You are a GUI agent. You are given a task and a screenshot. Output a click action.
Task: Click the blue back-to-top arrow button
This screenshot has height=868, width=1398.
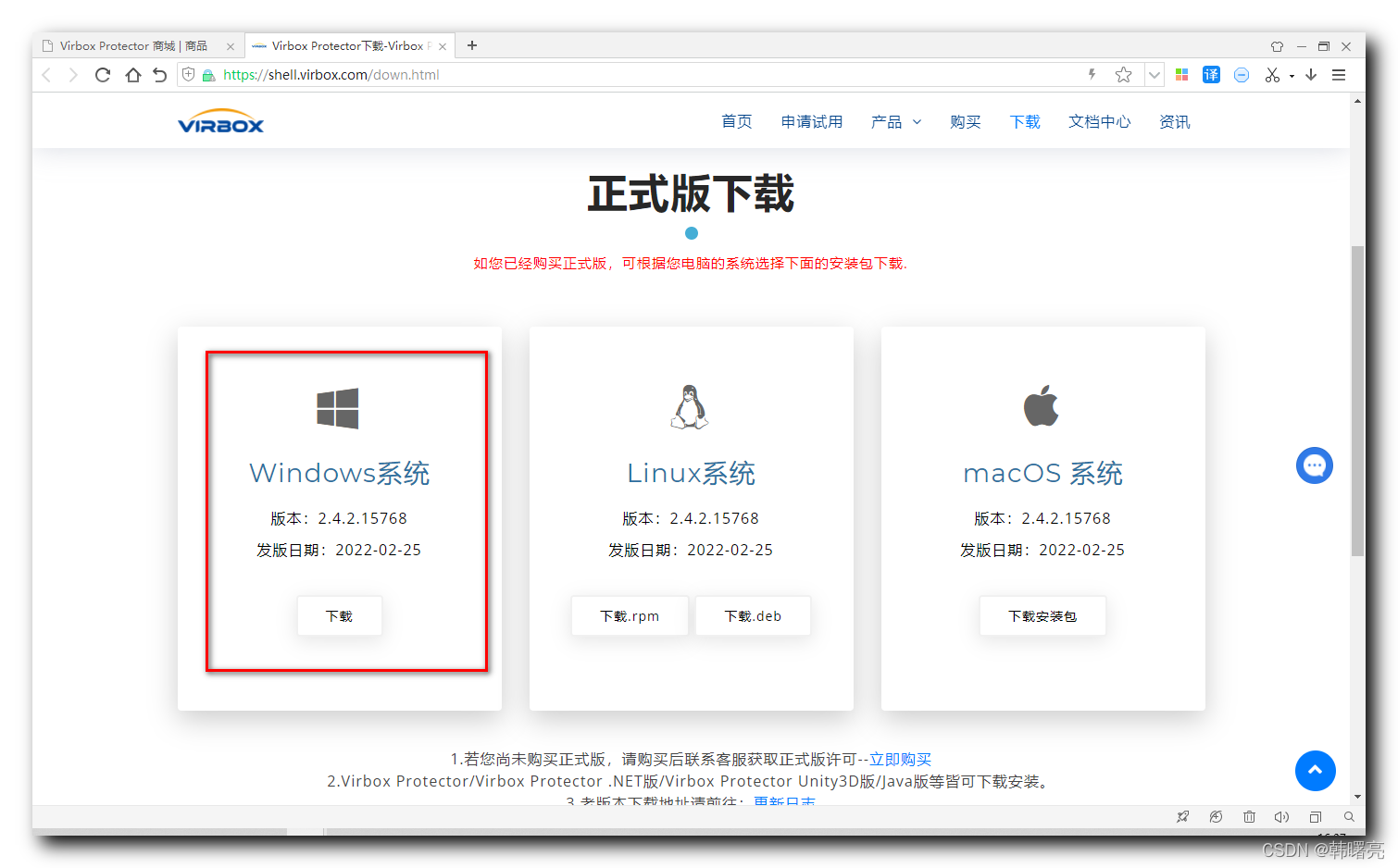tap(1315, 771)
